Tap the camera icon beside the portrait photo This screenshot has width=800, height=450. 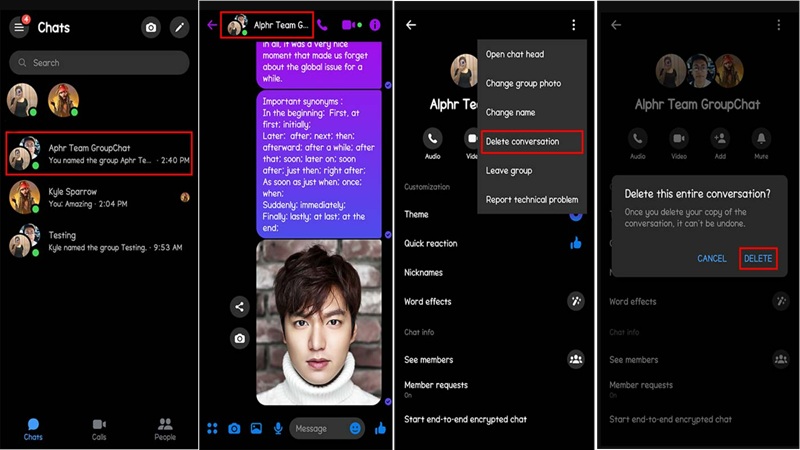point(239,338)
